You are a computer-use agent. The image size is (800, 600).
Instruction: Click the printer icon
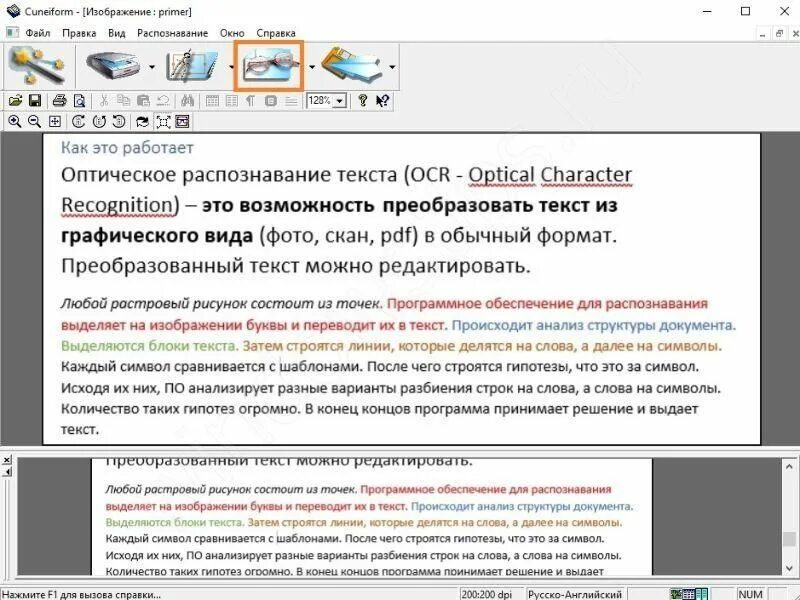[x=60, y=101]
